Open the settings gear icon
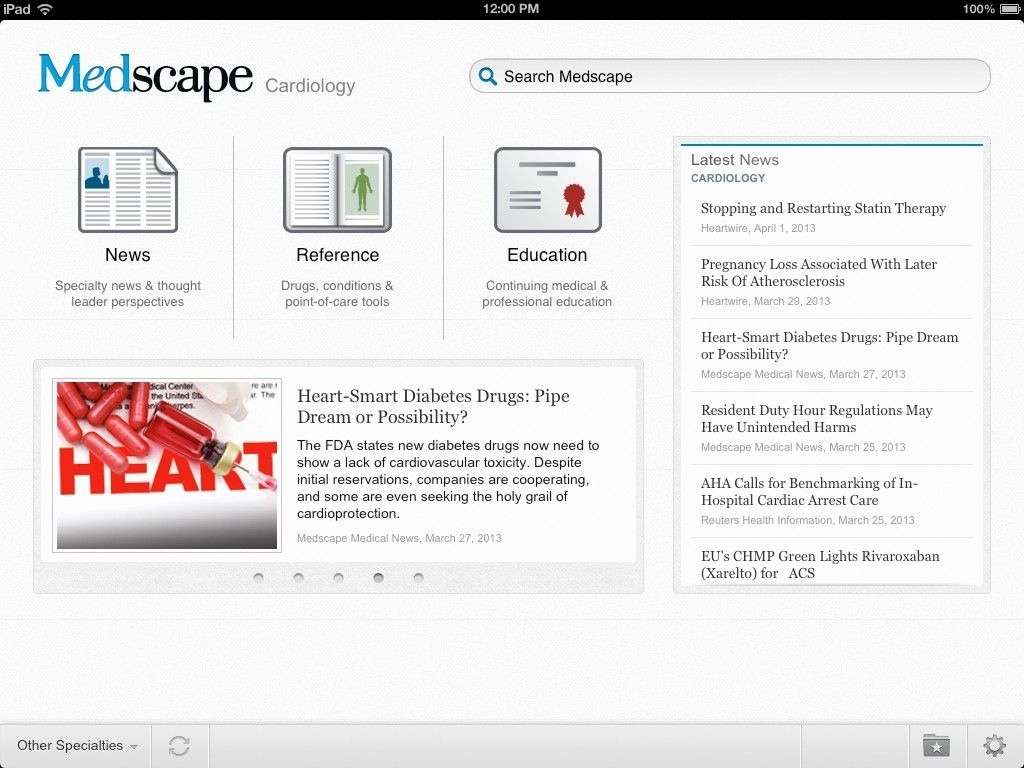Viewport: 1024px width, 768px height. coord(994,745)
